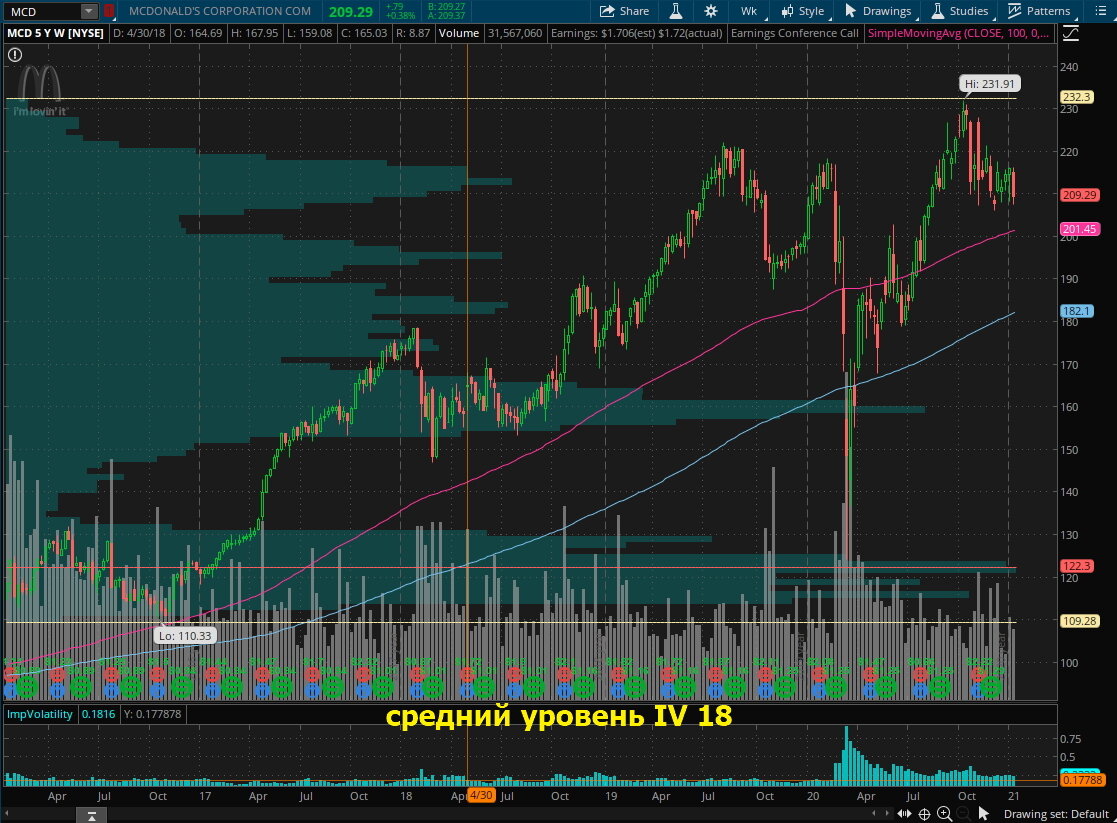Screen dimensions: 1117x823
Task: Click the Y: 0.177878 readout
Action: (152, 714)
